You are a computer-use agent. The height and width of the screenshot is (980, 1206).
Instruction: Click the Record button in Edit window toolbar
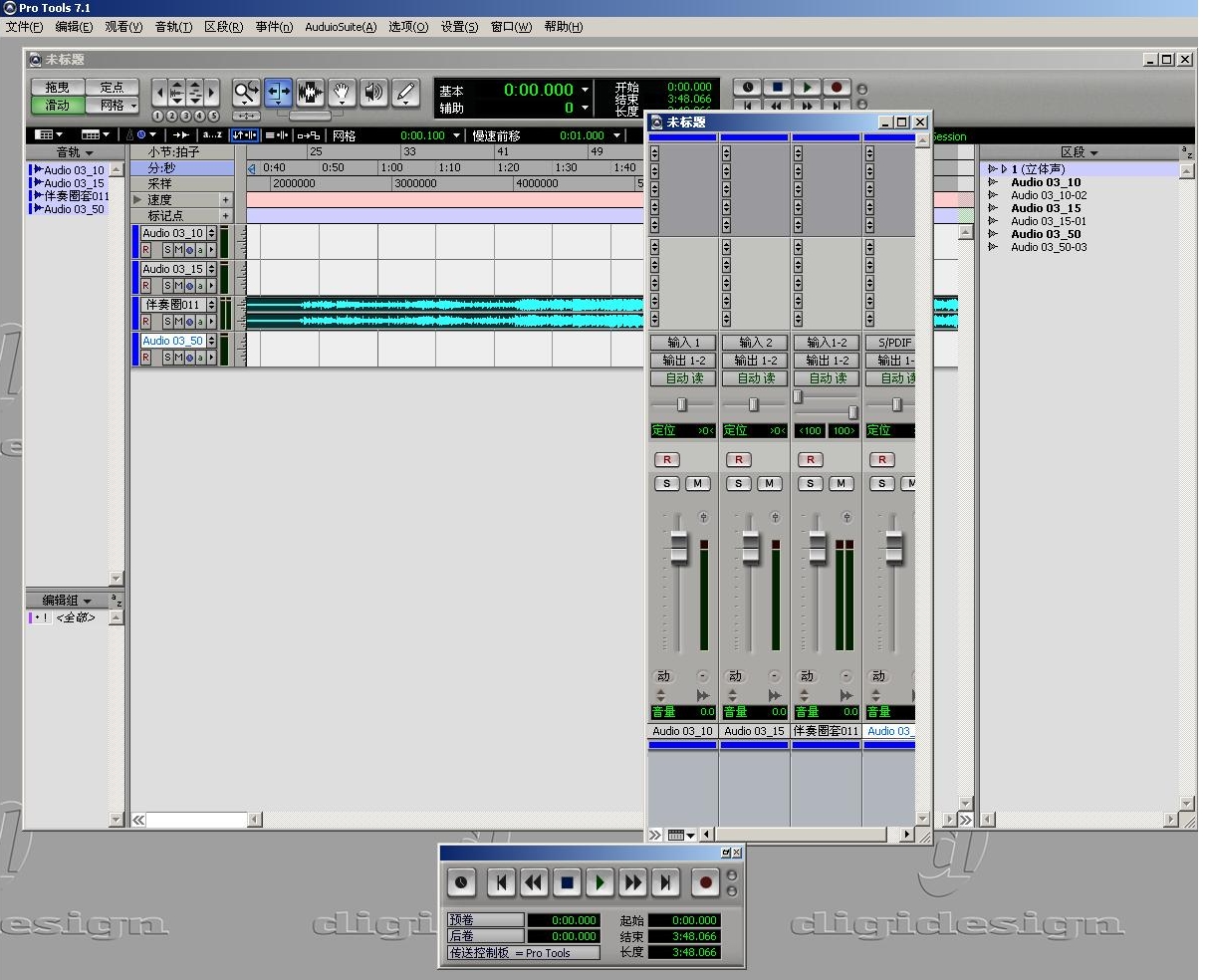[838, 88]
